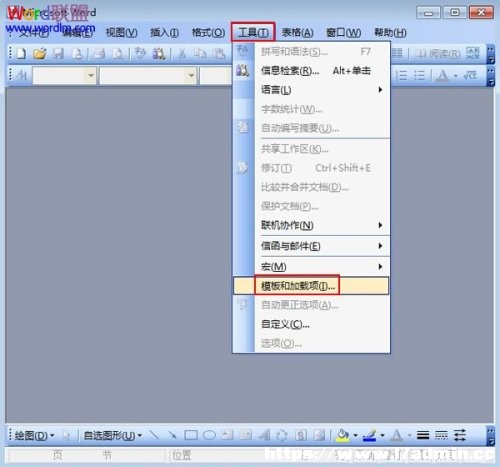
Task: Click into the Font size input box
Action: (216, 75)
